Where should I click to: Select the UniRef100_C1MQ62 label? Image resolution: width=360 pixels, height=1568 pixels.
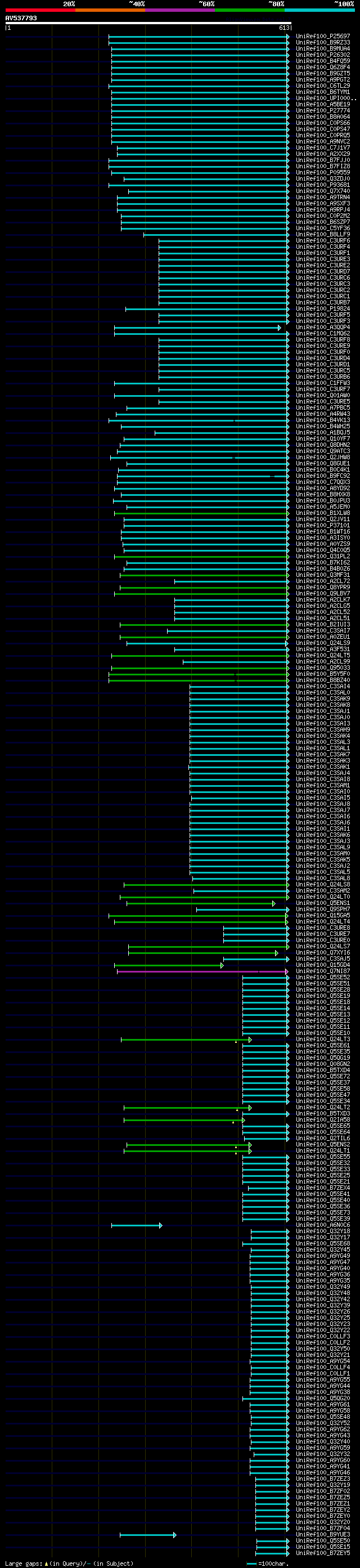[x=323, y=334]
